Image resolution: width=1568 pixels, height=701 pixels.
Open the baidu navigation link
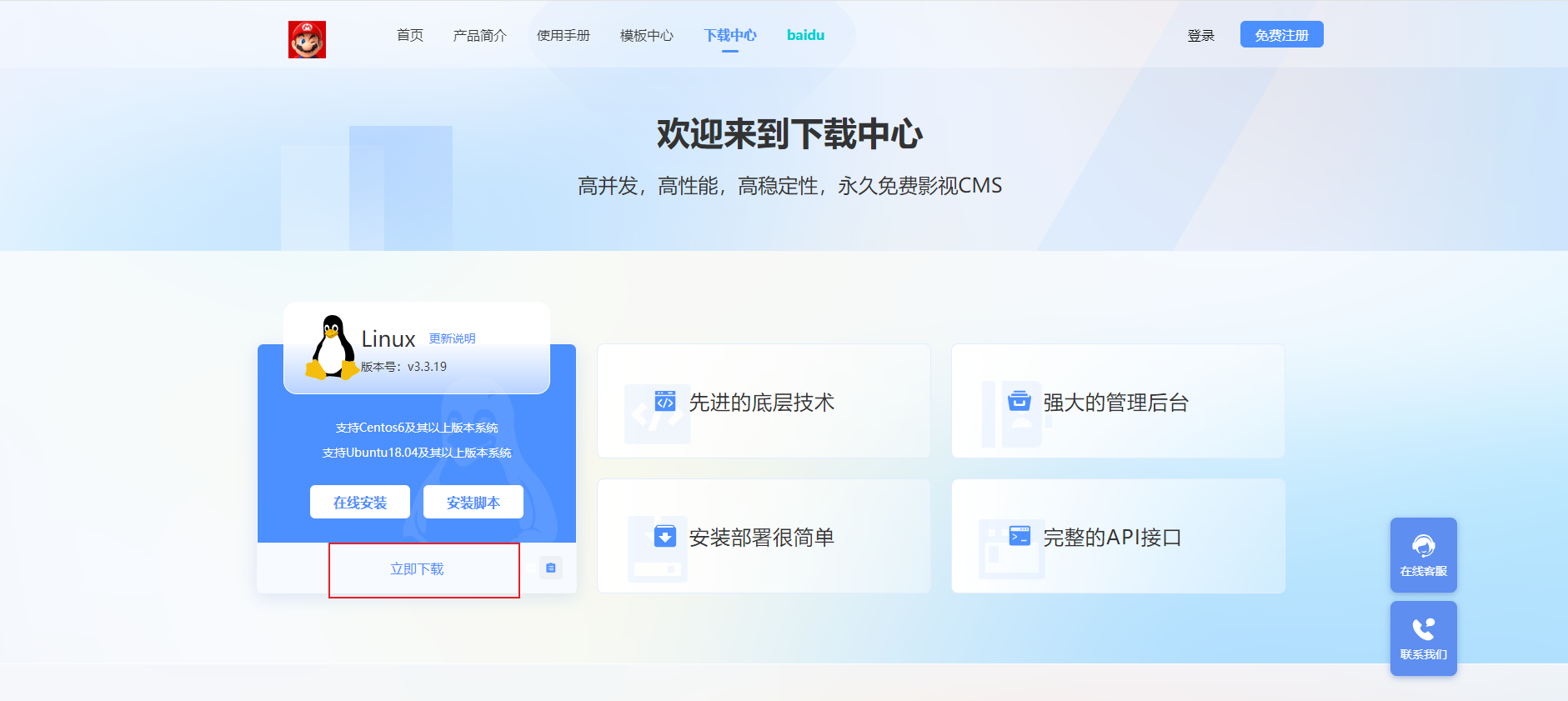[805, 35]
